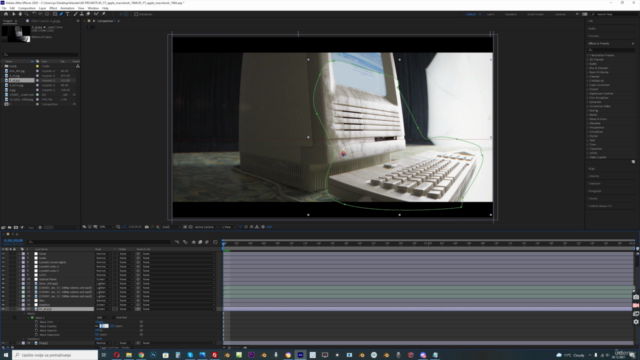The height and width of the screenshot is (360, 640).
Task: Click the green Mask 1 color swatch
Action: click(x=32, y=318)
